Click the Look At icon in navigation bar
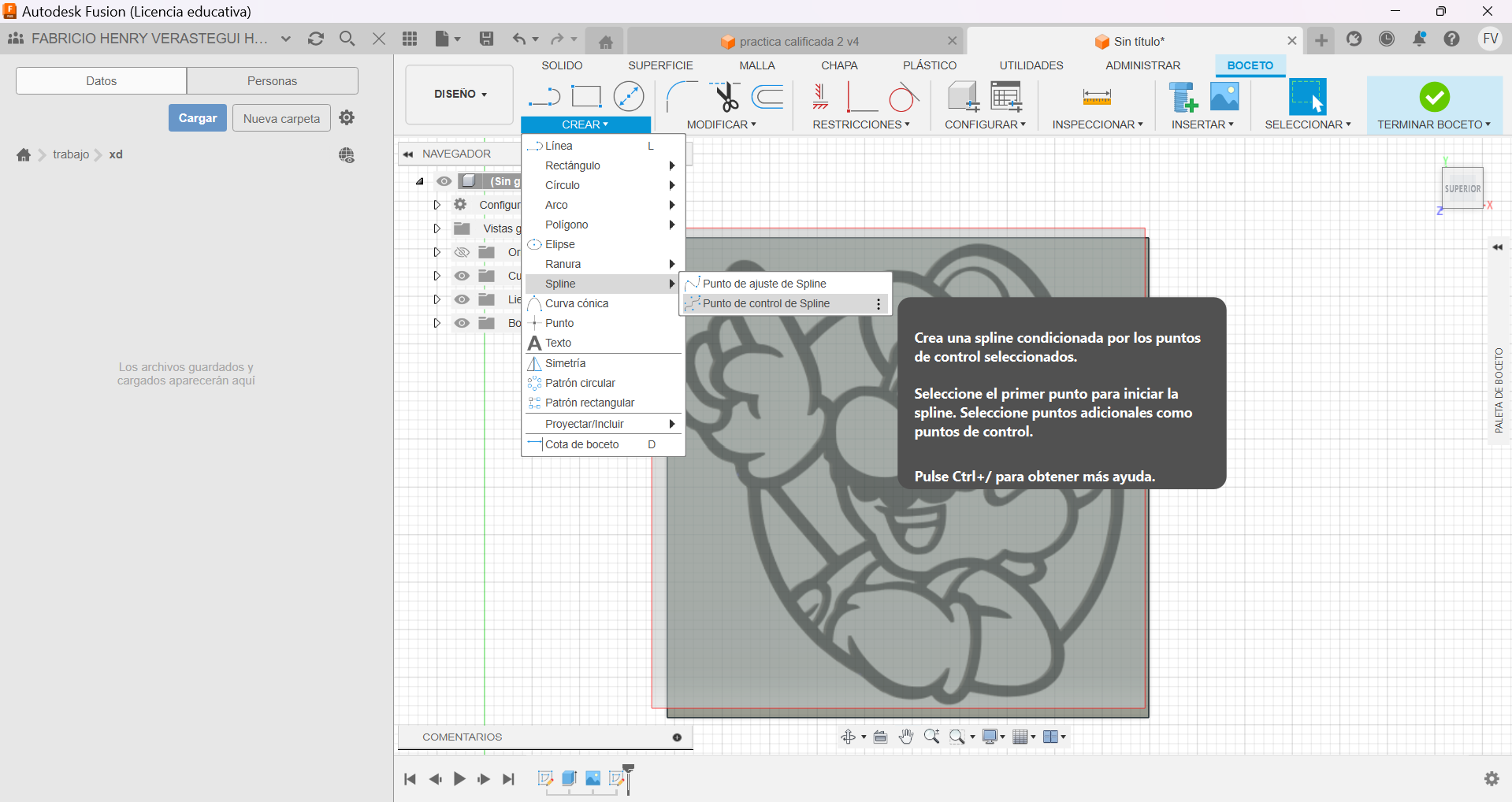1512x802 pixels. point(881,737)
